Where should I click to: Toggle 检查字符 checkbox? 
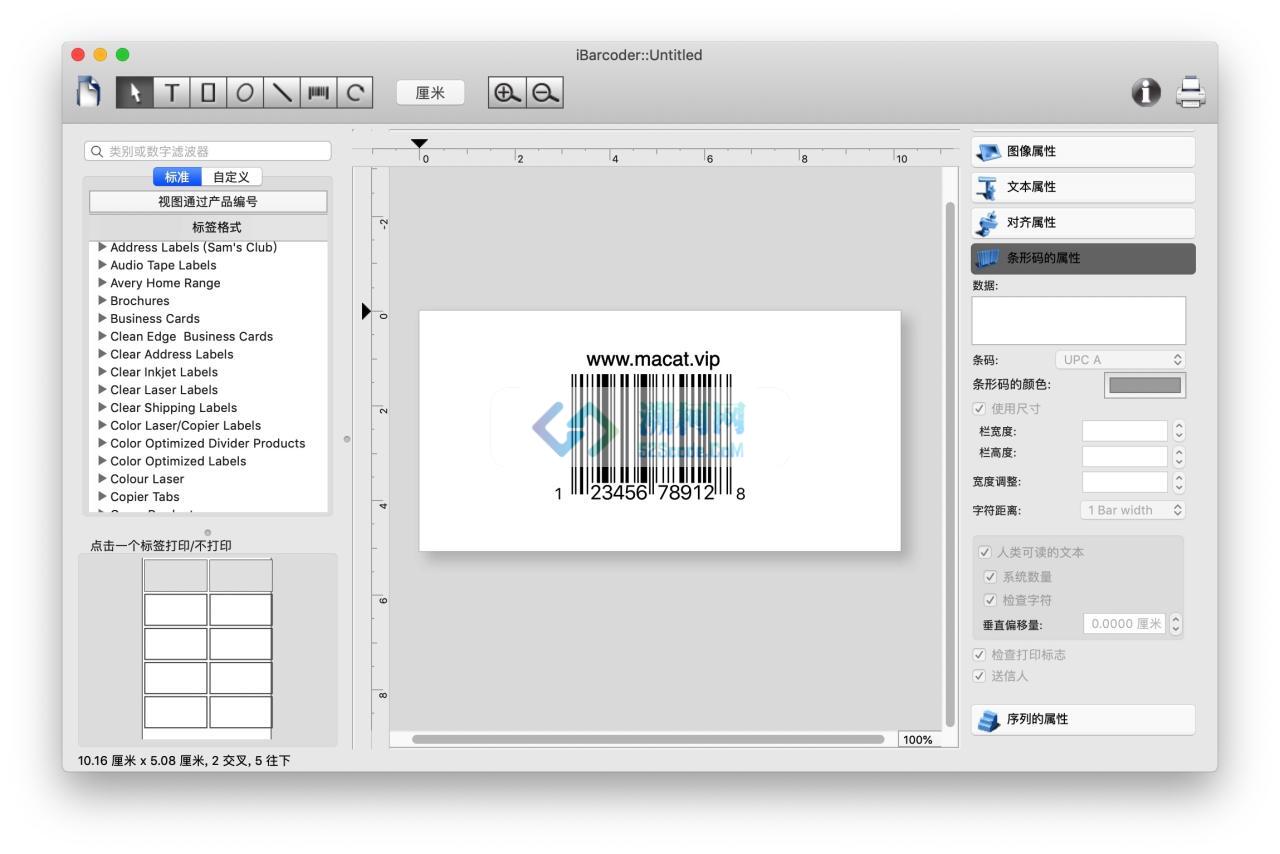pos(990,600)
